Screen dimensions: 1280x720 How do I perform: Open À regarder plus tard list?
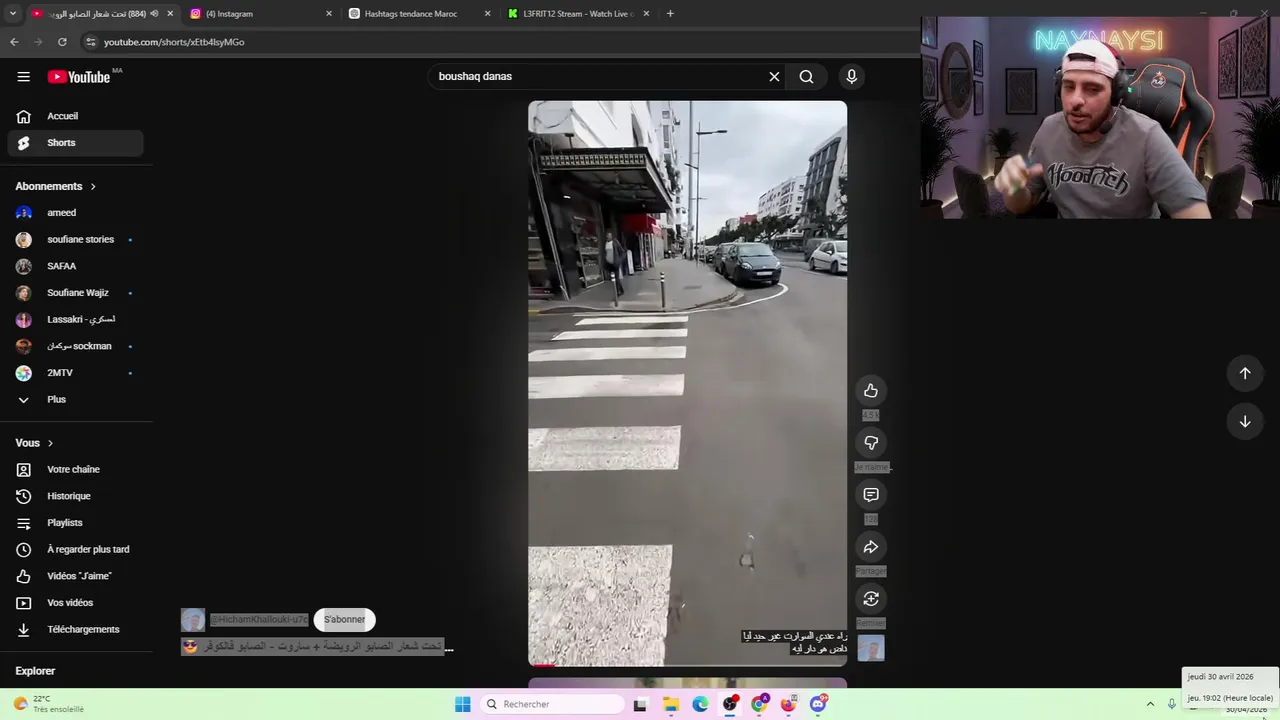pyautogui.click(x=75, y=550)
